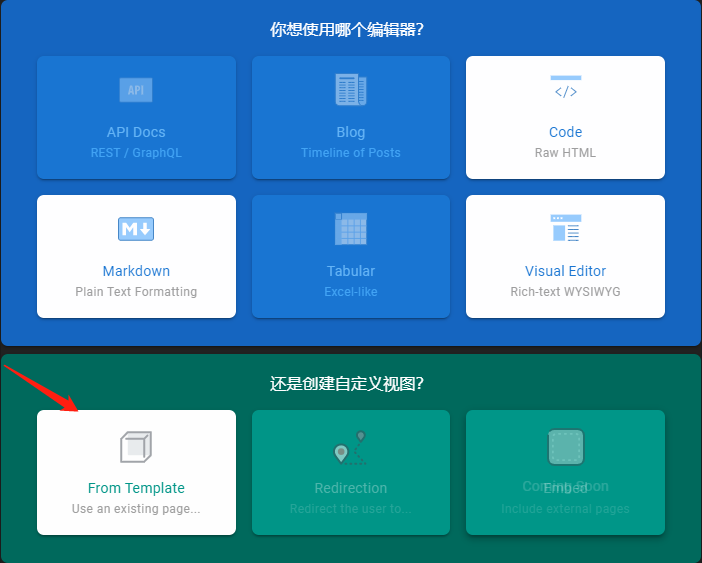The width and height of the screenshot is (702, 563).
Task: Select the API Docs title
Action: pos(136,132)
